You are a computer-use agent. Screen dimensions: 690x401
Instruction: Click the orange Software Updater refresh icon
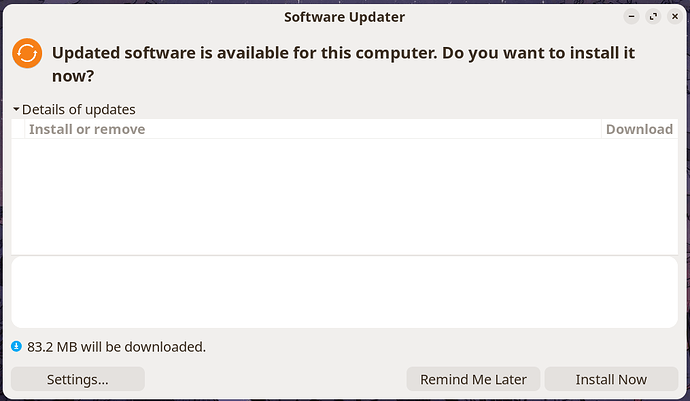(x=27, y=53)
